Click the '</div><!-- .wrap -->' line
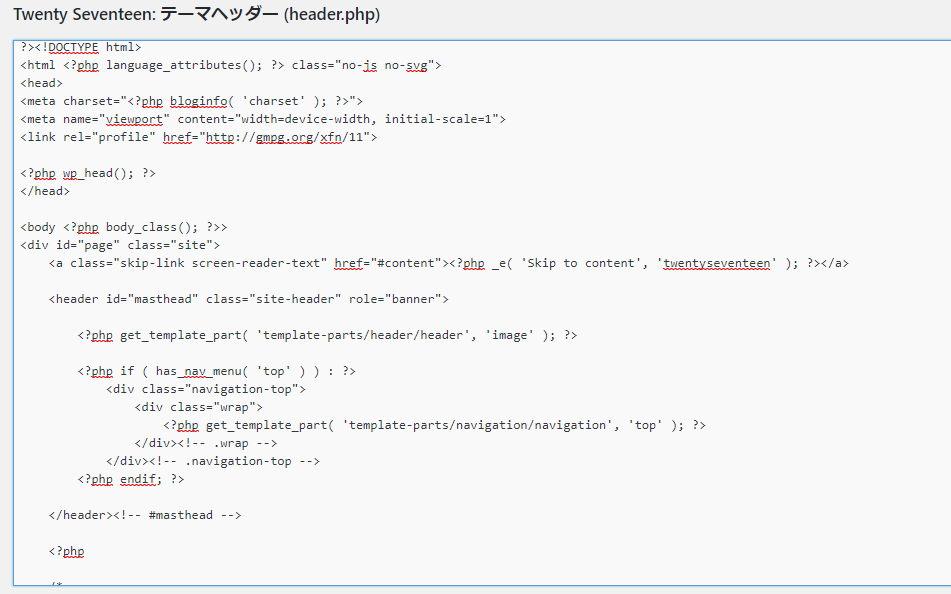Screen dimensions: 951x594 pyautogui.click(x=206, y=443)
